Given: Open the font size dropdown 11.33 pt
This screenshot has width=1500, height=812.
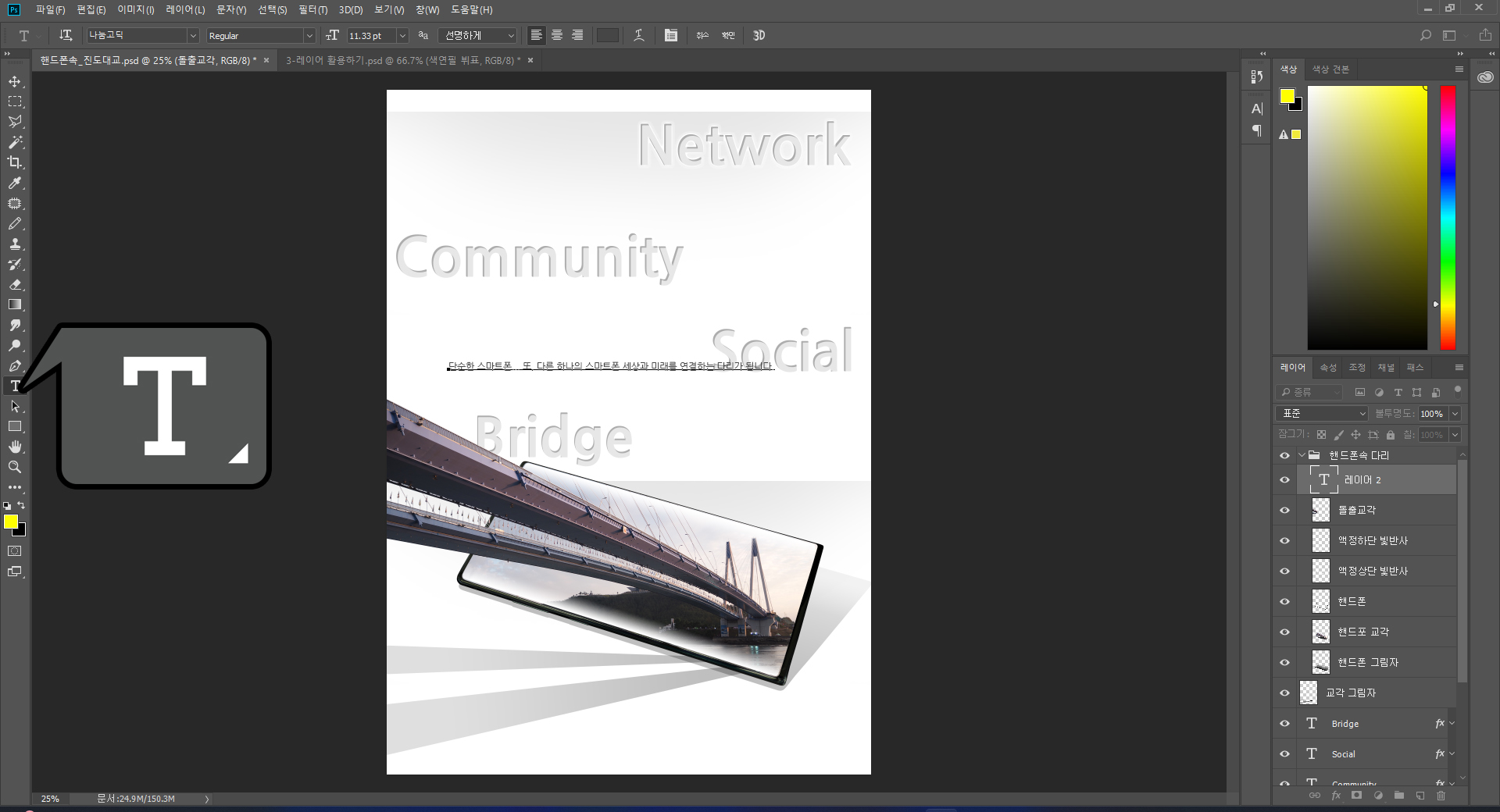Looking at the screenshot, I should [402, 35].
